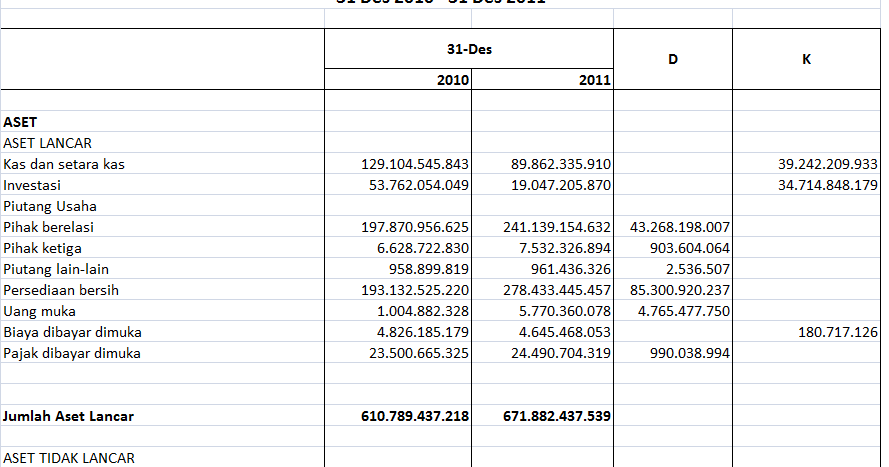The image size is (889, 467).
Task: Select value 193.132.525.220
Action: point(415,290)
